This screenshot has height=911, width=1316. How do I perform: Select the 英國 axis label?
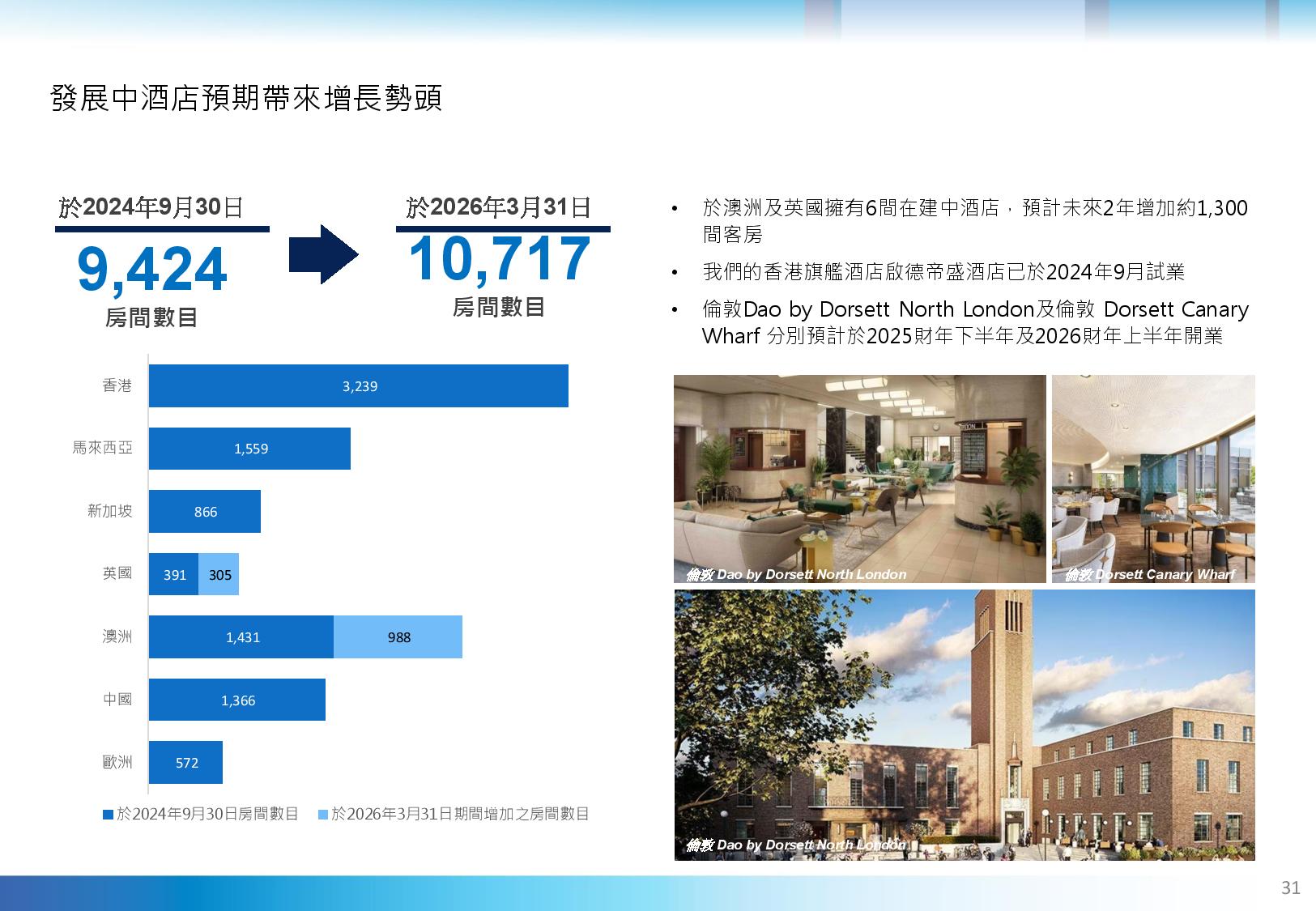[117, 573]
